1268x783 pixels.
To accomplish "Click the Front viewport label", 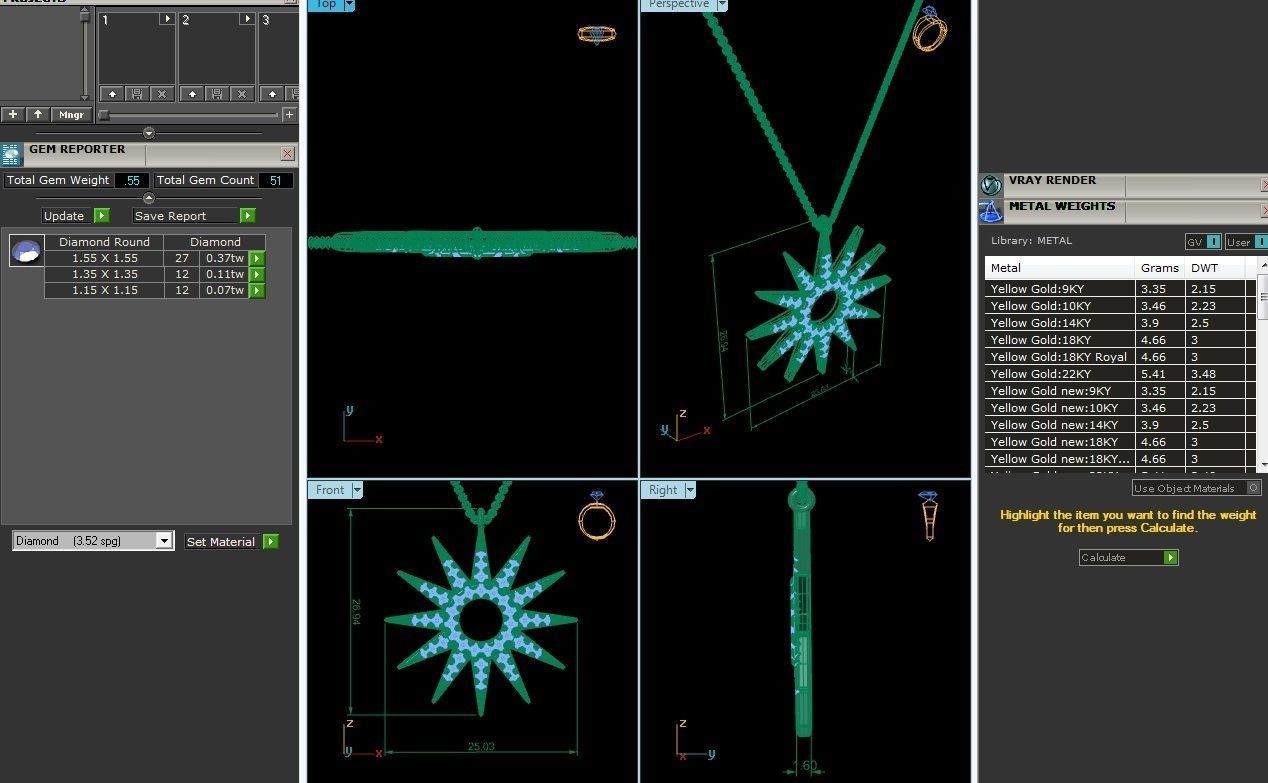I will point(330,490).
